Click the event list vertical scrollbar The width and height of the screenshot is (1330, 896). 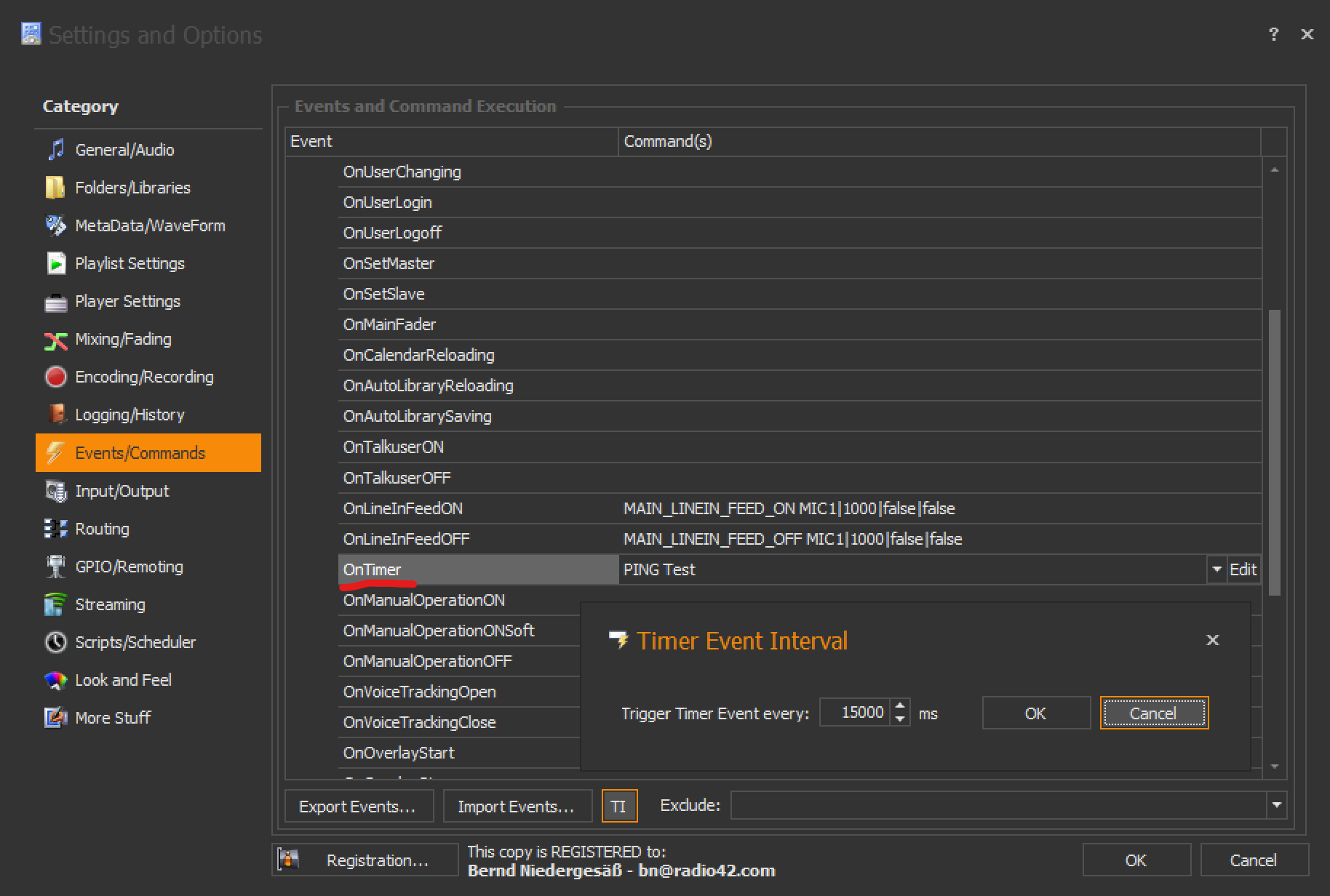click(1274, 451)
